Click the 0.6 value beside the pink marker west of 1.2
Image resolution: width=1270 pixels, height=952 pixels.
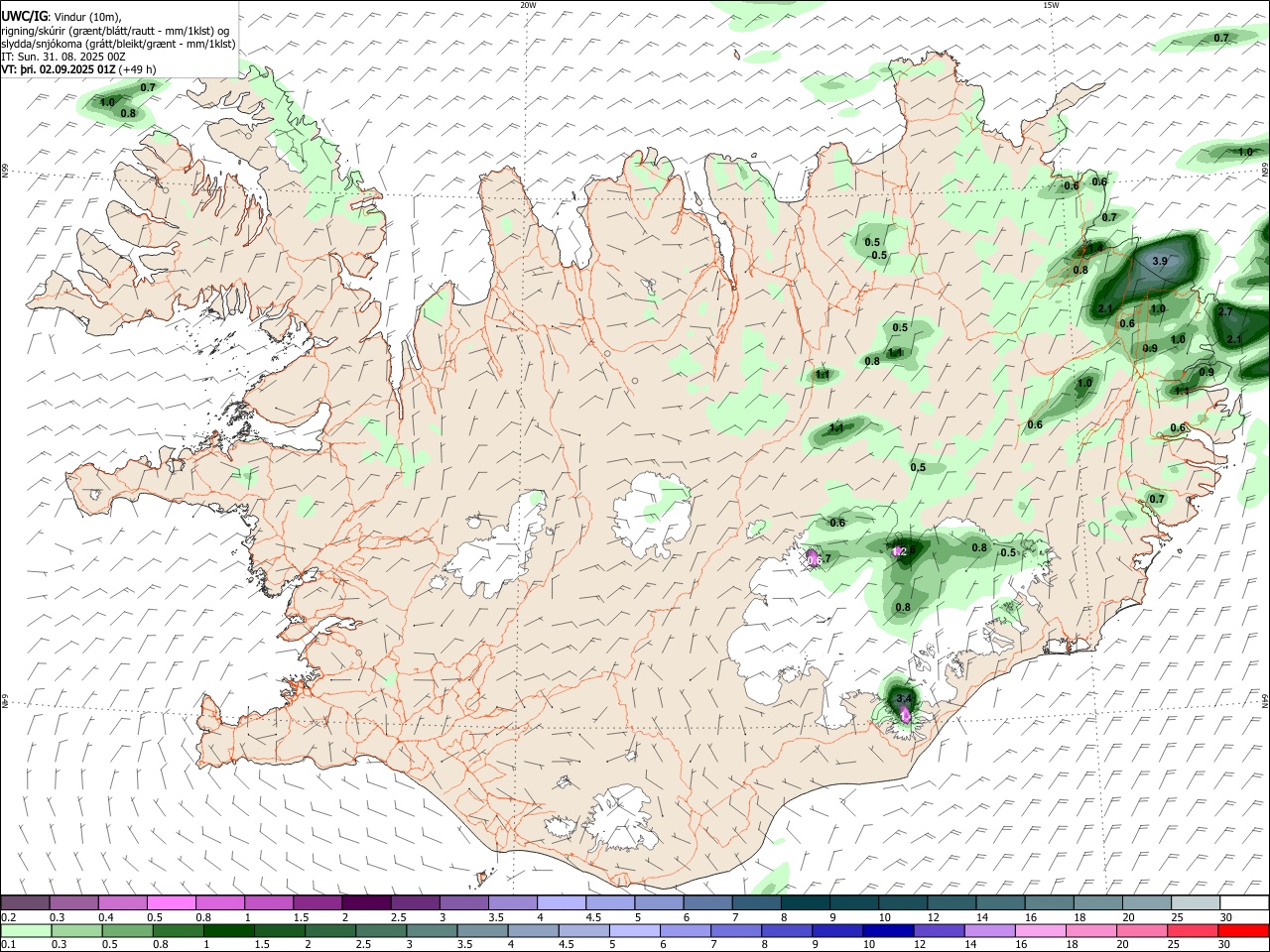click(815, 560)
